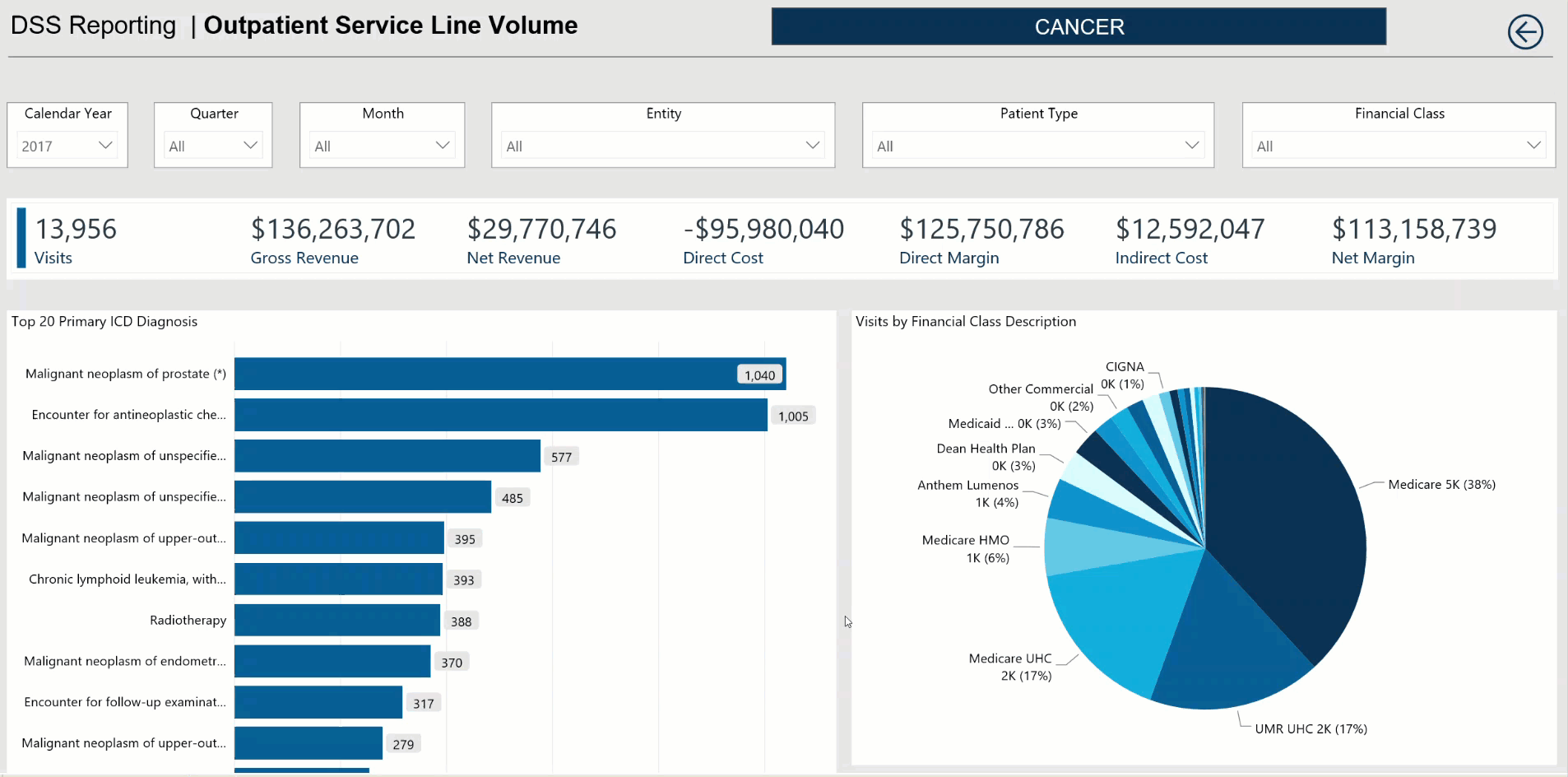Select the Malignant neoplasm of prostate bar
This screenshot has height=777, width=1568.
pos(510,374)
